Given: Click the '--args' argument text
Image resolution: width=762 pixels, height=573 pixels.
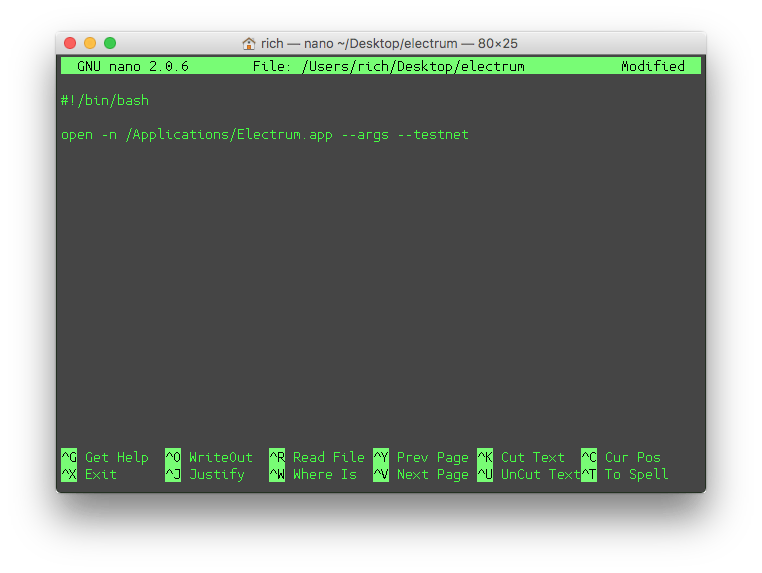Looking at the screenshot, I should 365,135.
